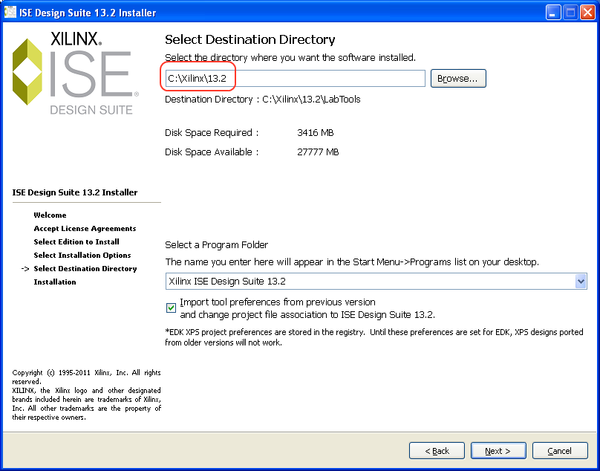Click the Xilinx ISE diamond logo
600x471 pixels.
(27, 72)
